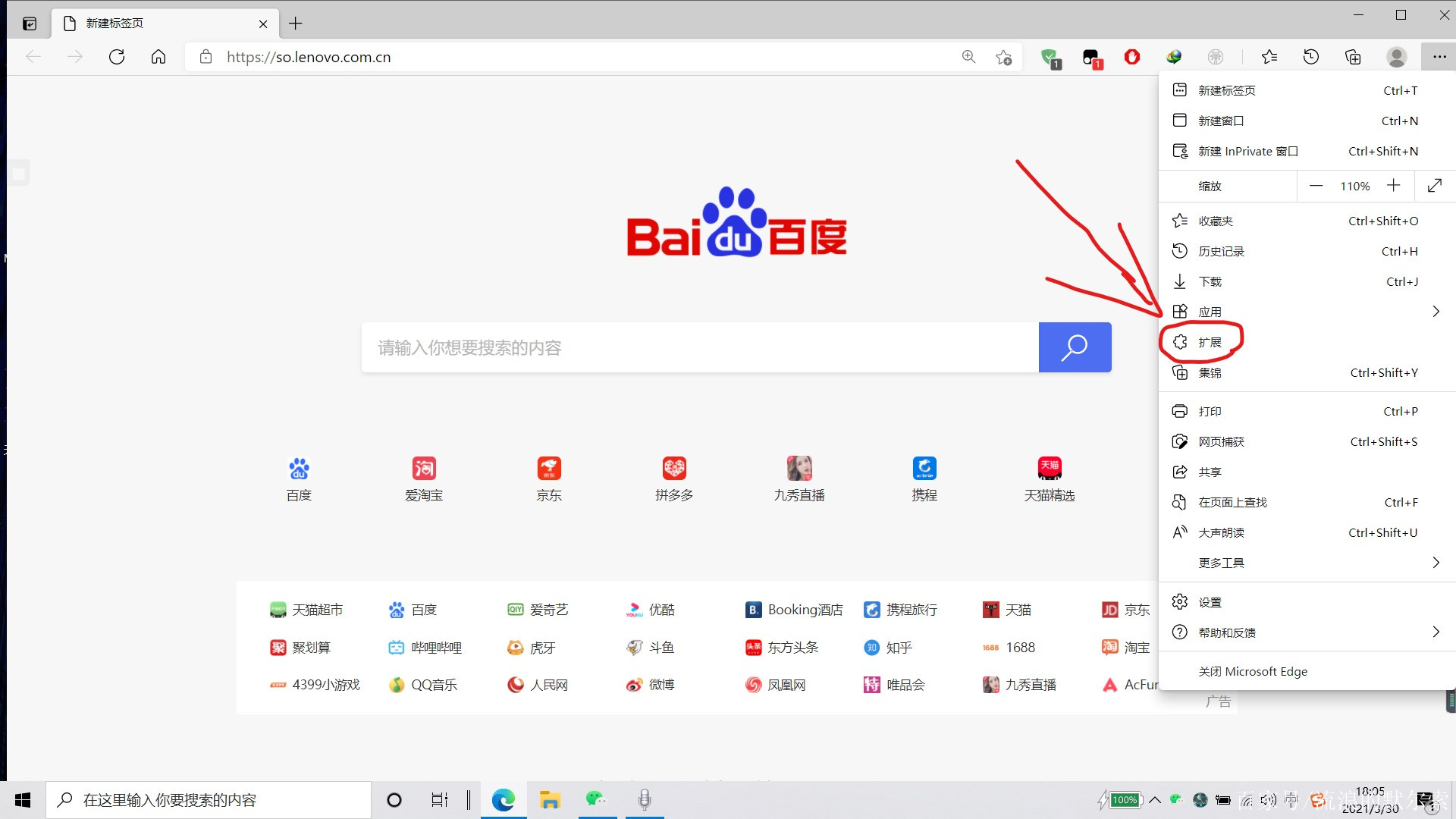Open a new tab with plus button
Screen dimensions: 1456x819
[296, 24]
